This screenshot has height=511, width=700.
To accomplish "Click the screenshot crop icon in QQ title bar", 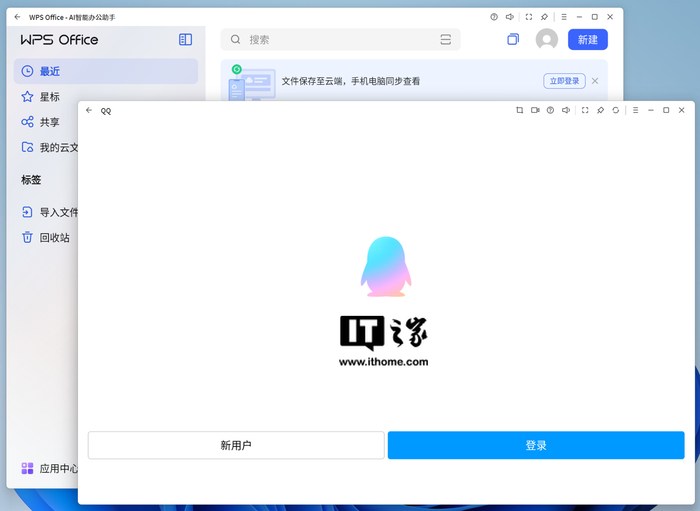I will click(x=519, y=110).
